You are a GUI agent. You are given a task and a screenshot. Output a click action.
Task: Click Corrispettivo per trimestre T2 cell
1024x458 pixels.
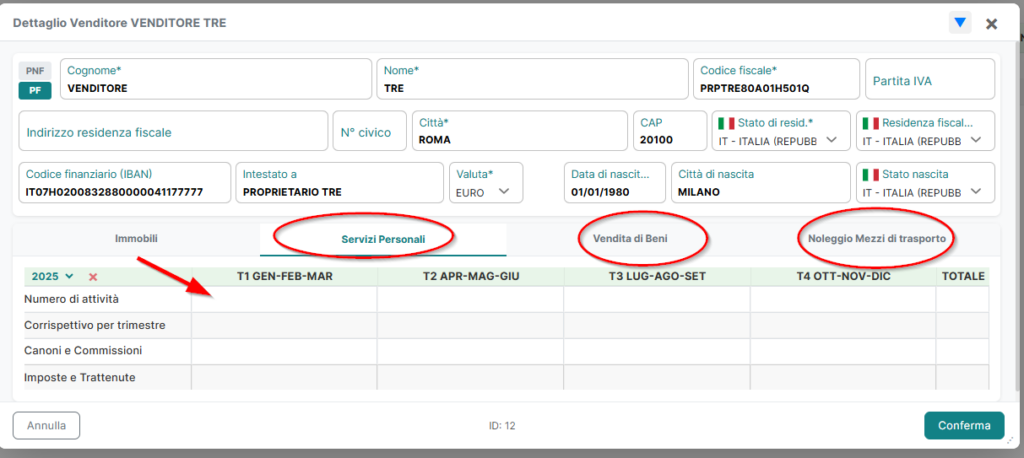click(x=470, y=325)
